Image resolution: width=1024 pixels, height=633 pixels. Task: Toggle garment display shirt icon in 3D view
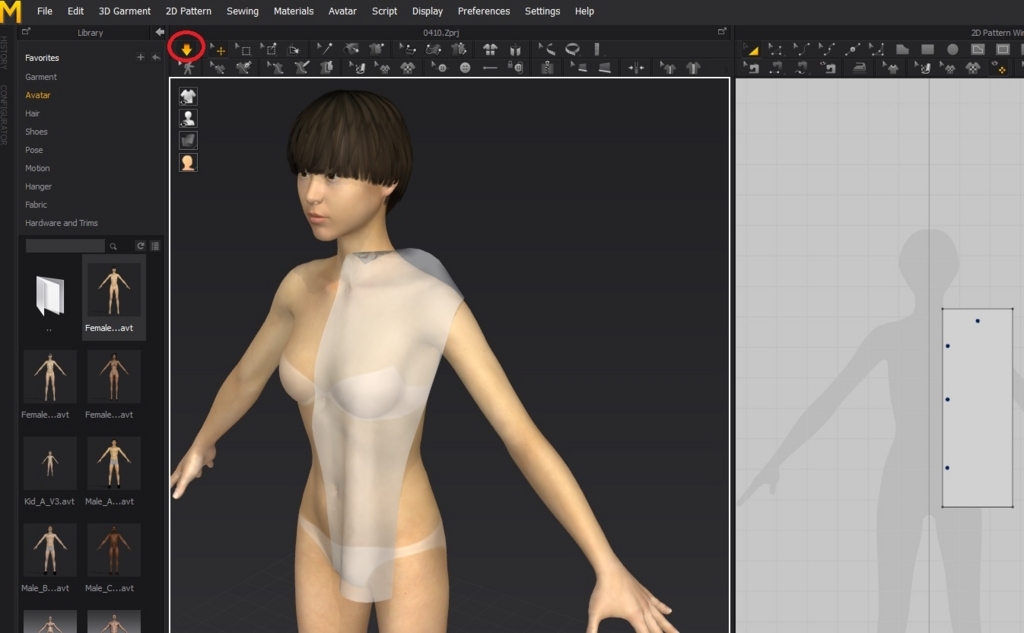[x=188, y=97]
